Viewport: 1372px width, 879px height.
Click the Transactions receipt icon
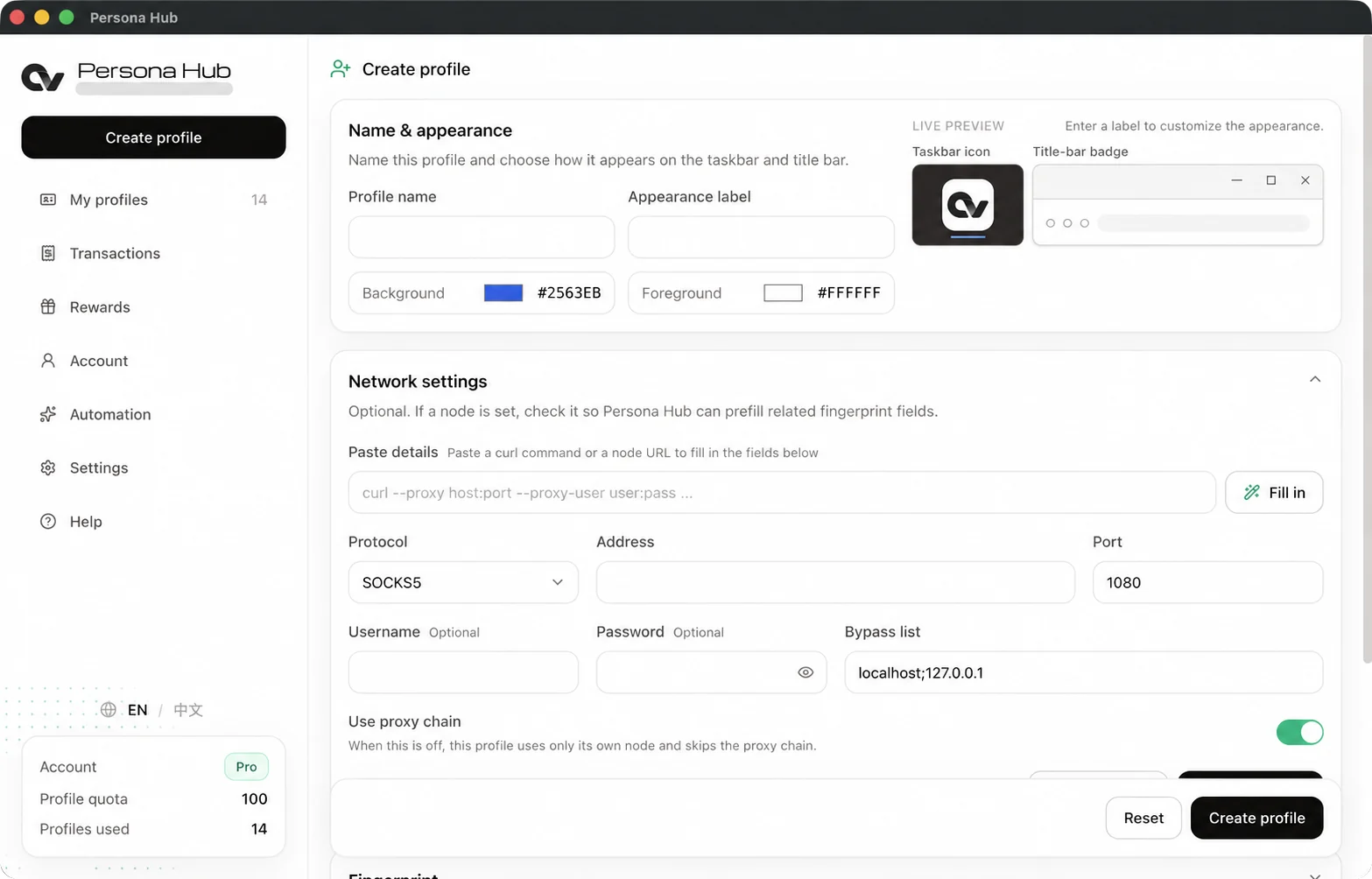pyautogui.click(x=48, y=253)
